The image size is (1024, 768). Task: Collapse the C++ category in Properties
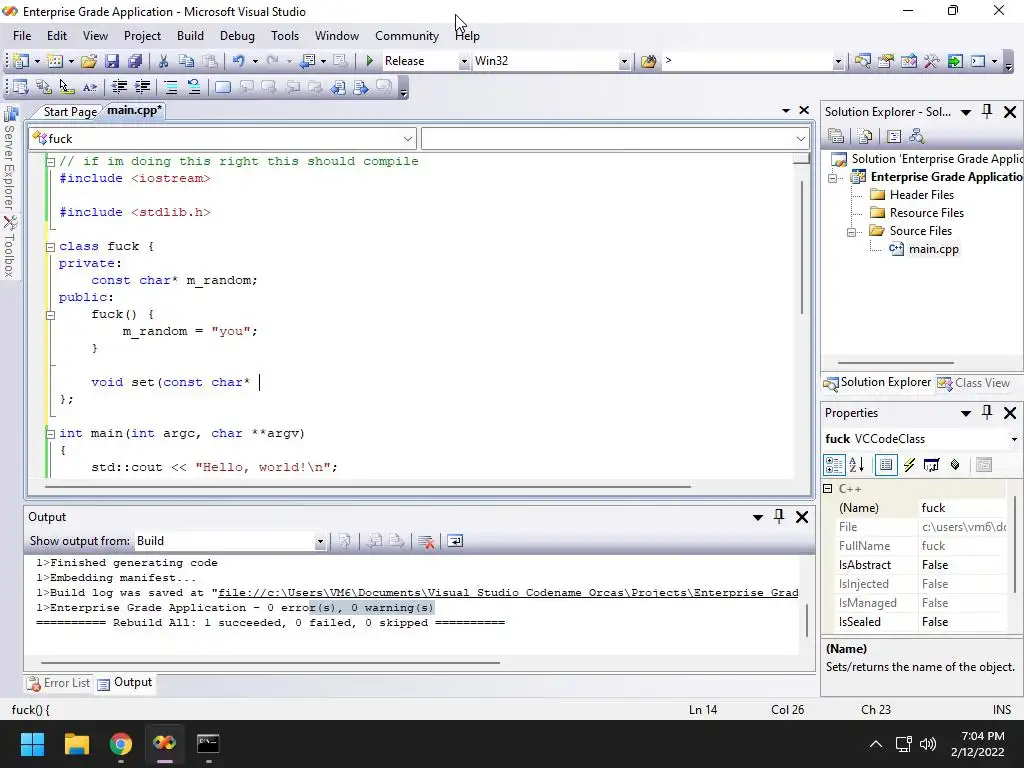coord(827,488)
